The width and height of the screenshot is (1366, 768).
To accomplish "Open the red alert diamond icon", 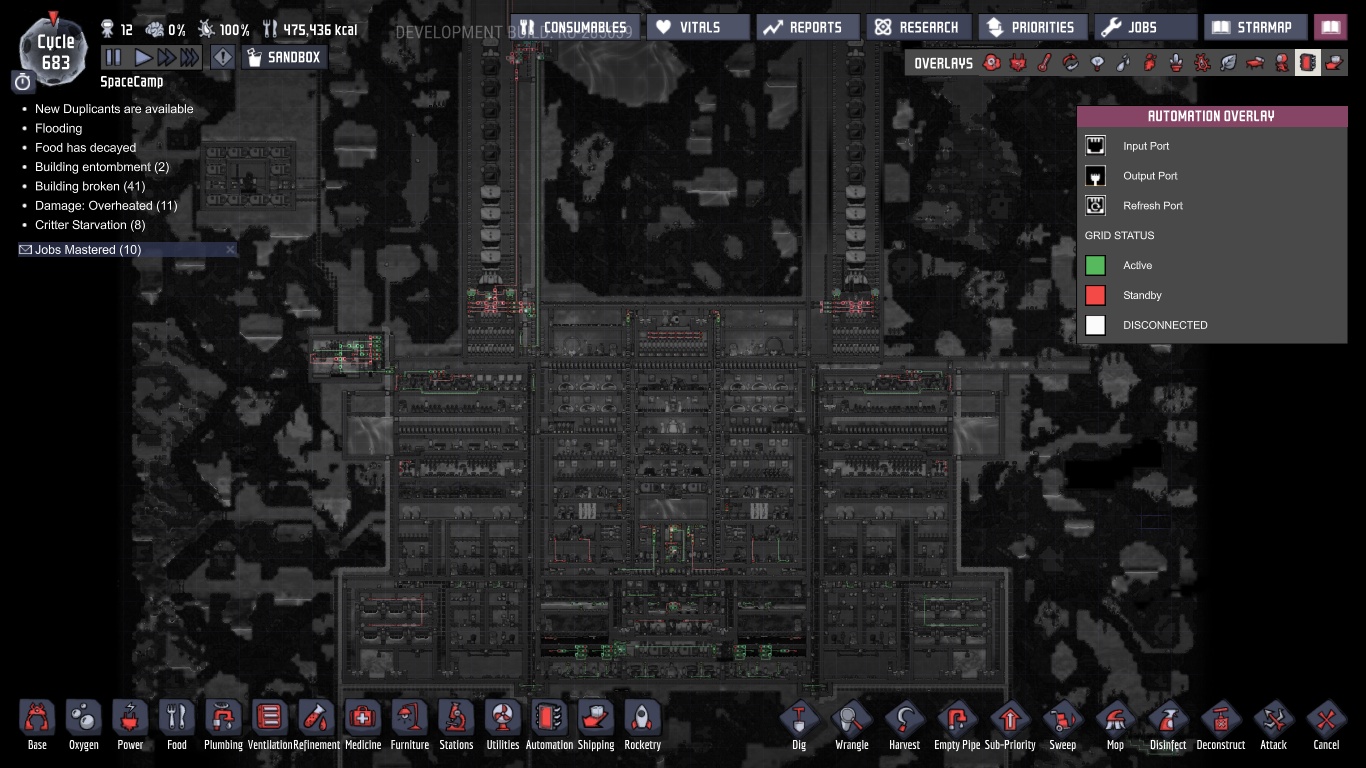I will [x=223, y=57].
